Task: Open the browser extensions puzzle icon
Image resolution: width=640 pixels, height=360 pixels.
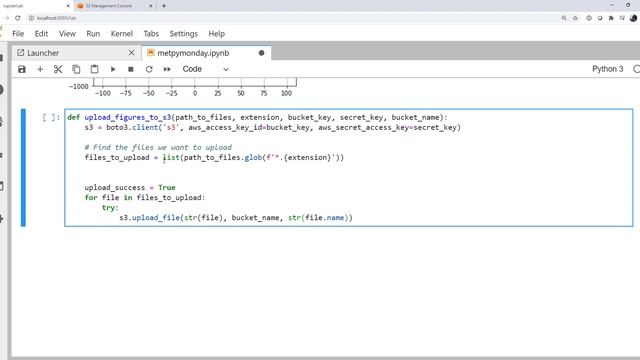Action: click(x=611, y=18)
